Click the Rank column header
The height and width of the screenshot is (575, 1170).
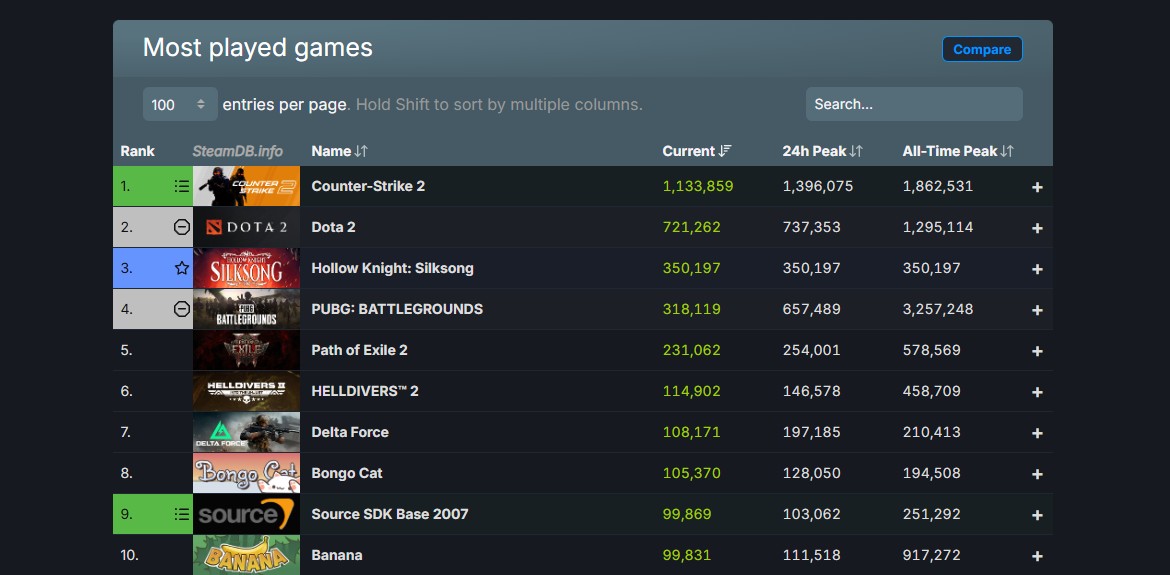pos(137,151)
